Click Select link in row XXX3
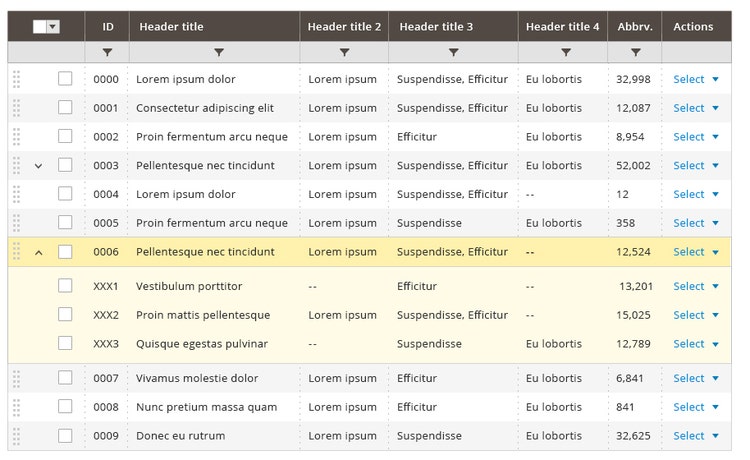 [x=689, y=344]
